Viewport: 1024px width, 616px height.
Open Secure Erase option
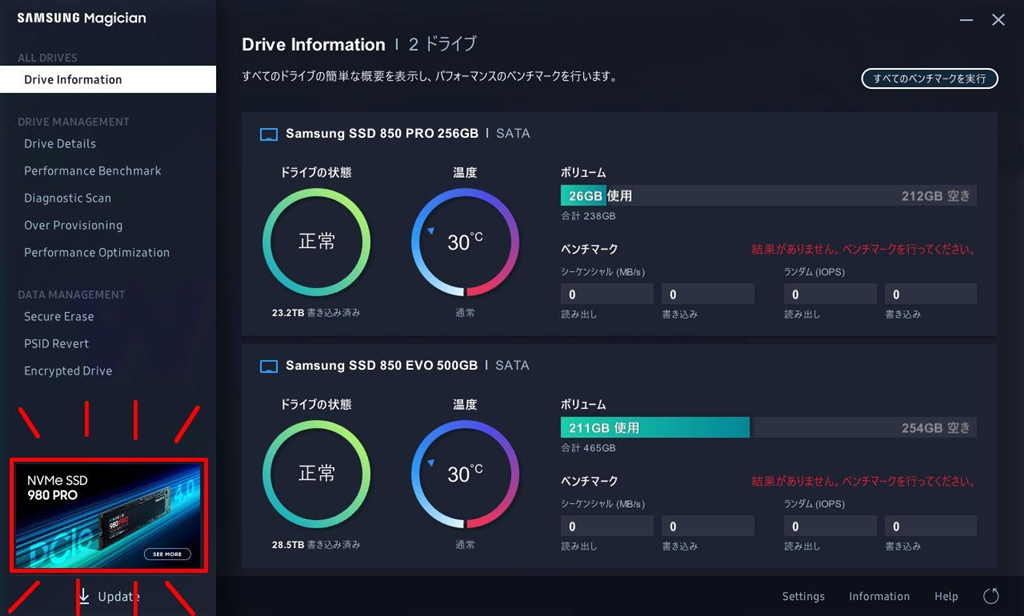pyautogui.click(x=59, y=317)
